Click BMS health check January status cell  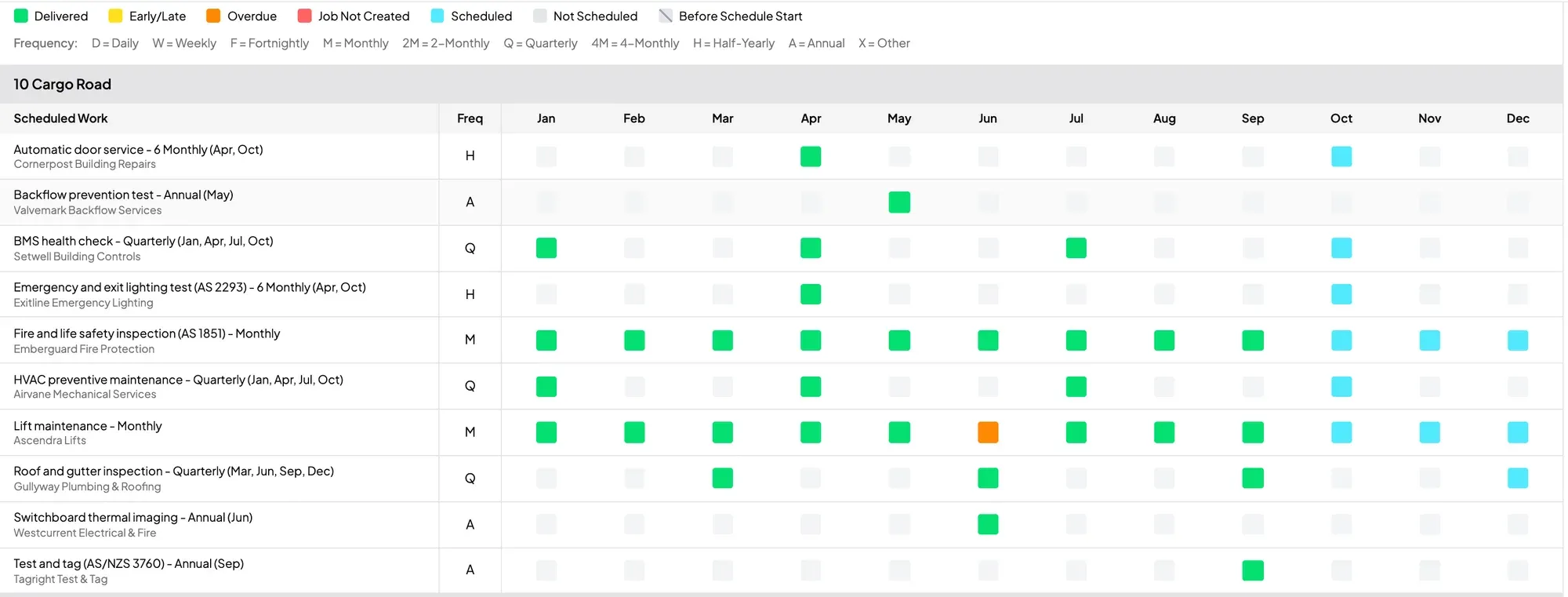tap(546, 248)
